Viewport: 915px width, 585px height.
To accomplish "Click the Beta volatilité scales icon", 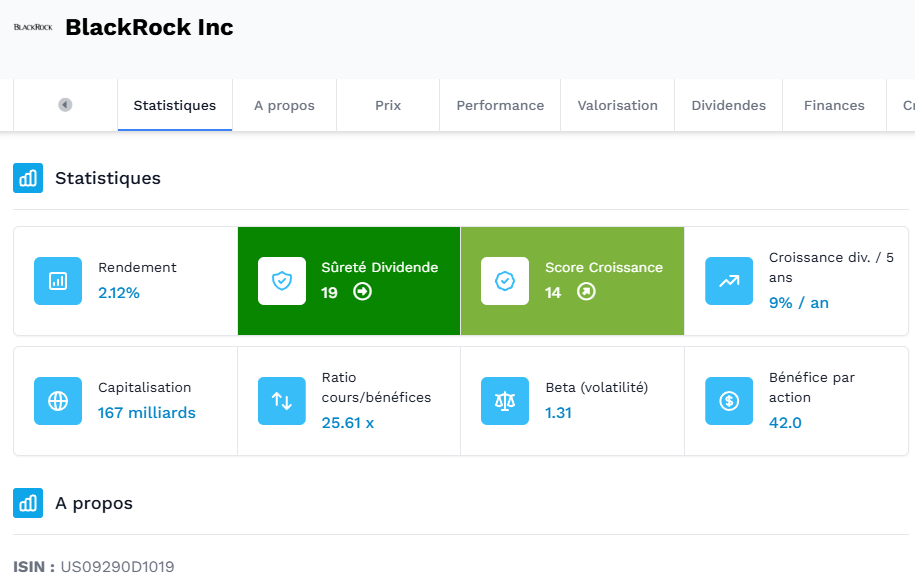I will 505,401.
